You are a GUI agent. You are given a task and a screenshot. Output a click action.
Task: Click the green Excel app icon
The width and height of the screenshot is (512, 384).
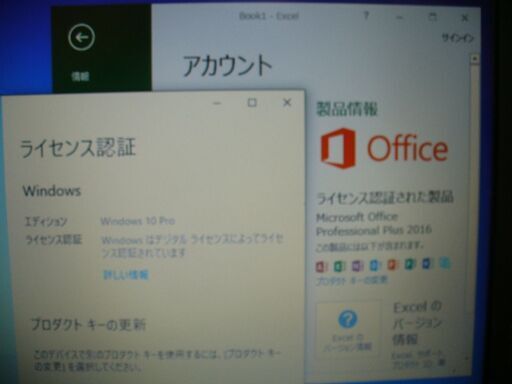339,266
